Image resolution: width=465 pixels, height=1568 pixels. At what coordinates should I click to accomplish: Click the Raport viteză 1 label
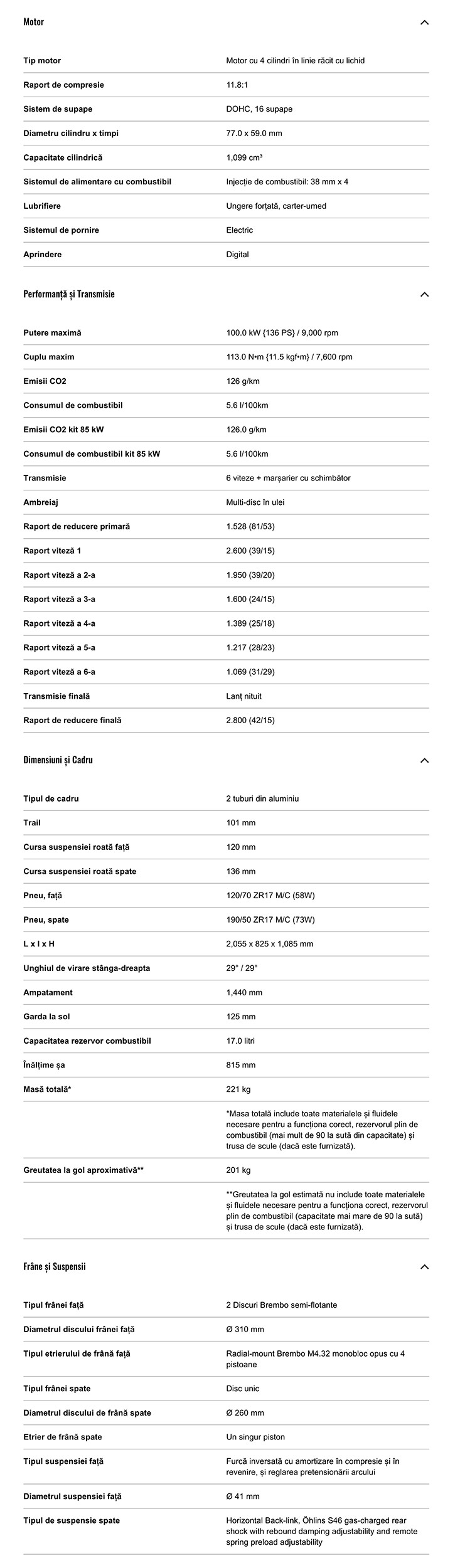click(52, 551)
